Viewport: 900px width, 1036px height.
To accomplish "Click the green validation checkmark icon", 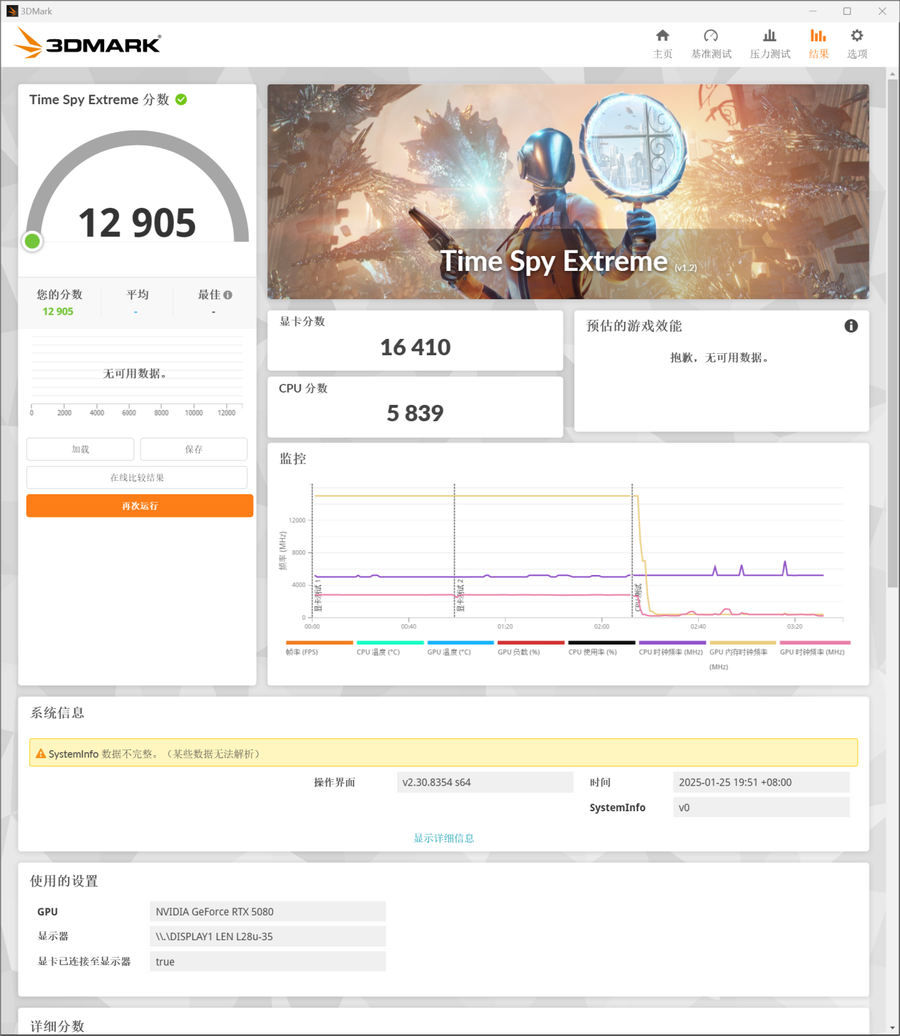I will [181, 100].
